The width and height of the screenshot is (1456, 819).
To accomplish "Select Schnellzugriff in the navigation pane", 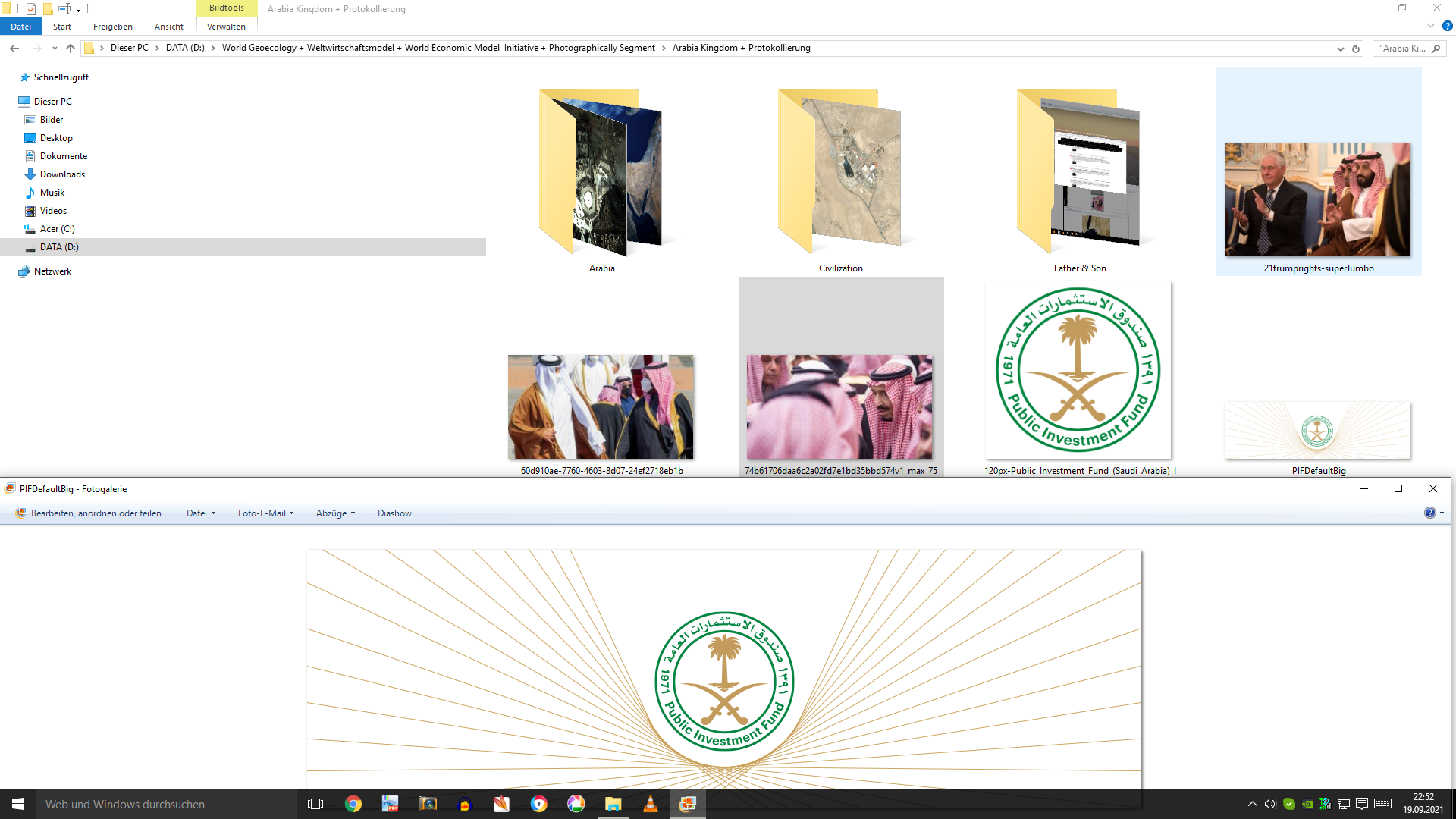I will pos(61,77).
